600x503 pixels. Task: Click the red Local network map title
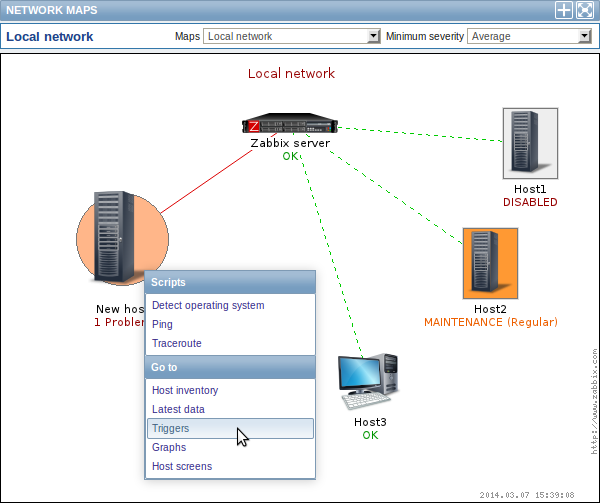291,73
